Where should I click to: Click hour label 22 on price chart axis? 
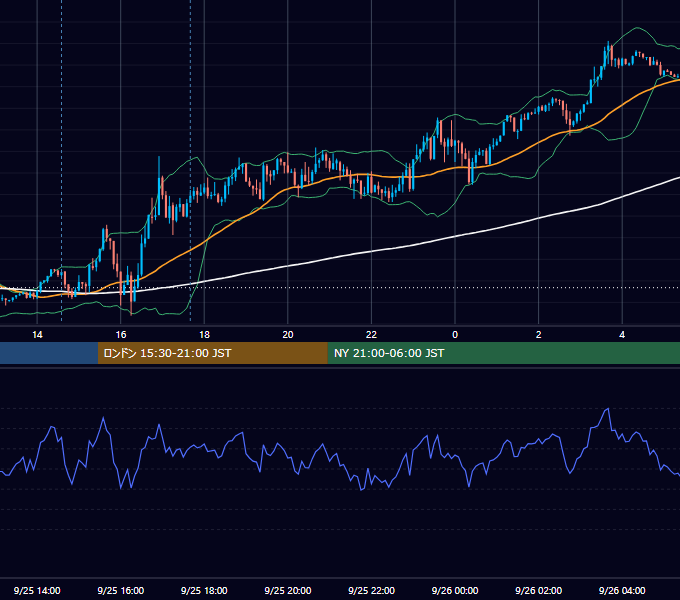(371, 335)
